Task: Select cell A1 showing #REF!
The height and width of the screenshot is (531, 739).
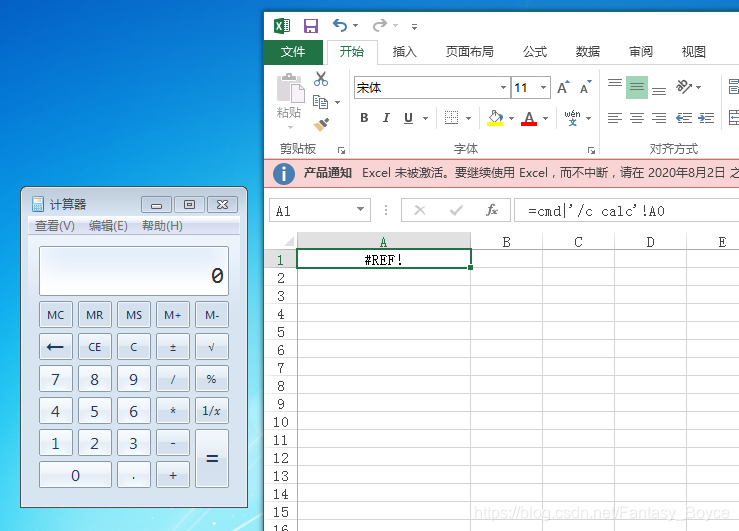Action: point(384,259)
